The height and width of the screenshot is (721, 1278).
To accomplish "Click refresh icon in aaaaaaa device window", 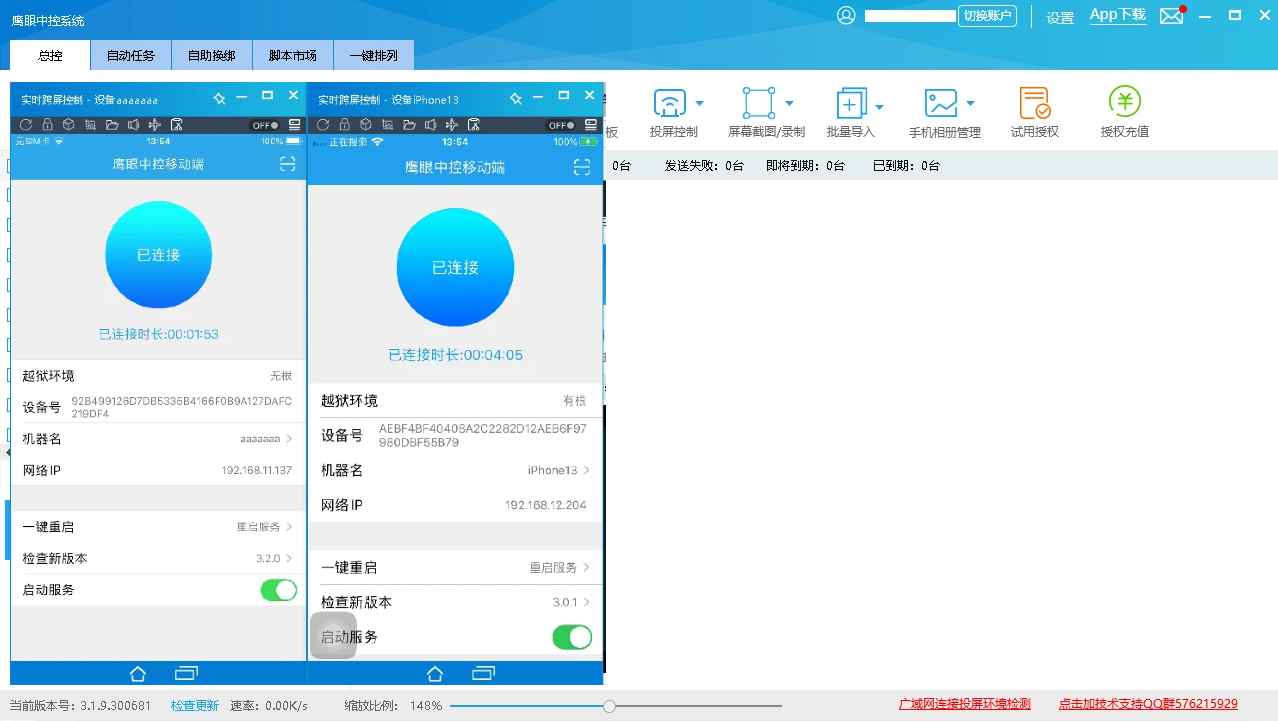I will (x=26, y=125).
